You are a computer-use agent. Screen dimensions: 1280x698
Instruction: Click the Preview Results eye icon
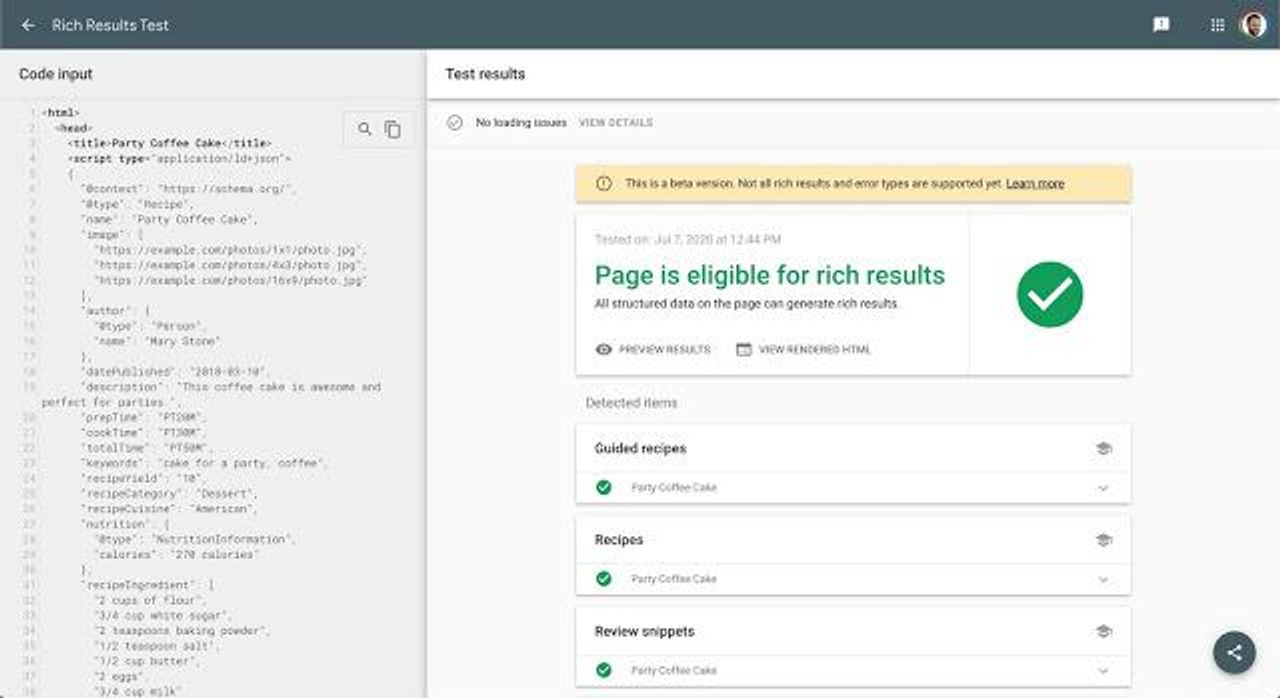[x=602, y=349]
